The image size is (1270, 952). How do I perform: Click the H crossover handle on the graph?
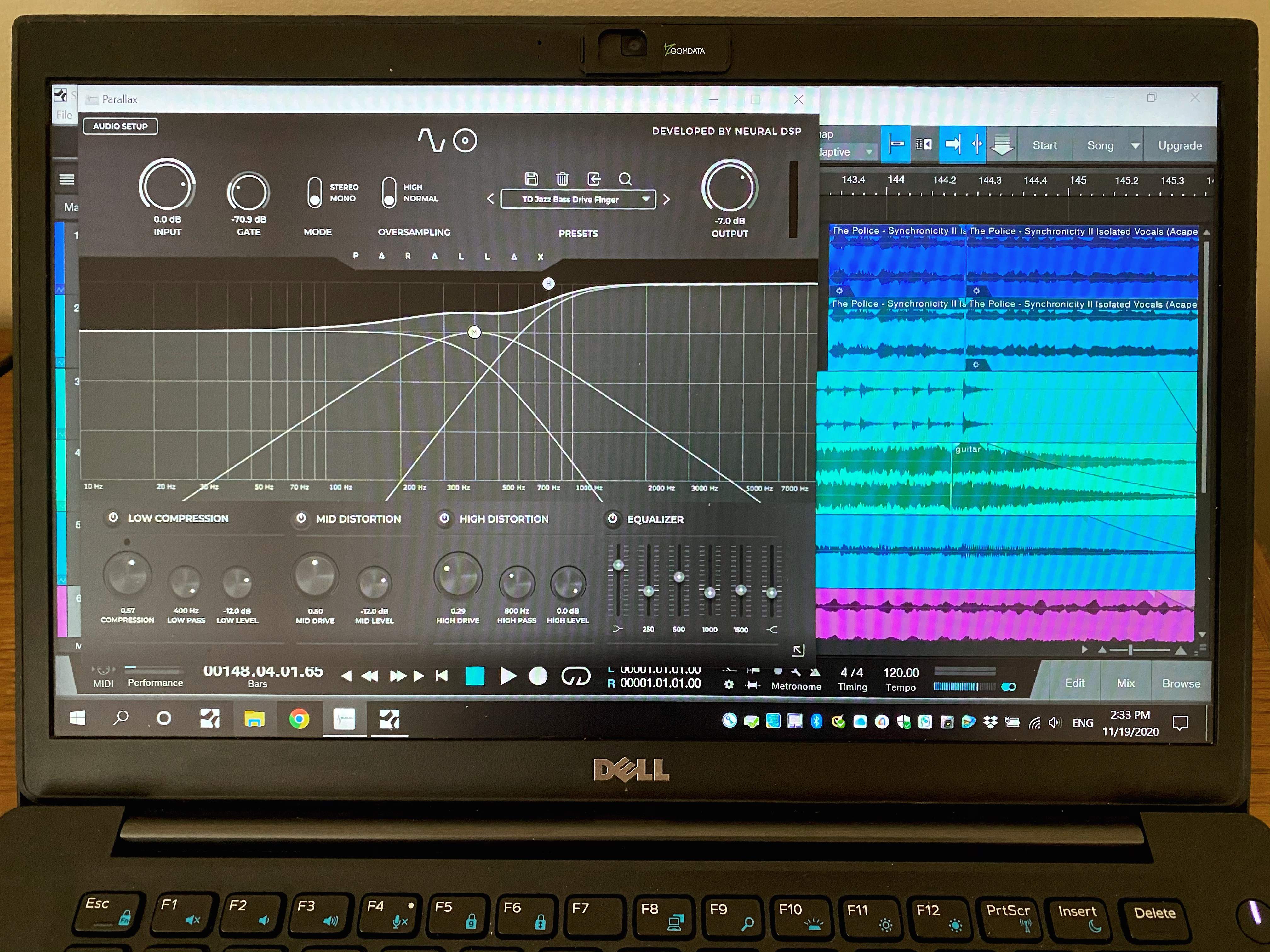pos(548,283)
